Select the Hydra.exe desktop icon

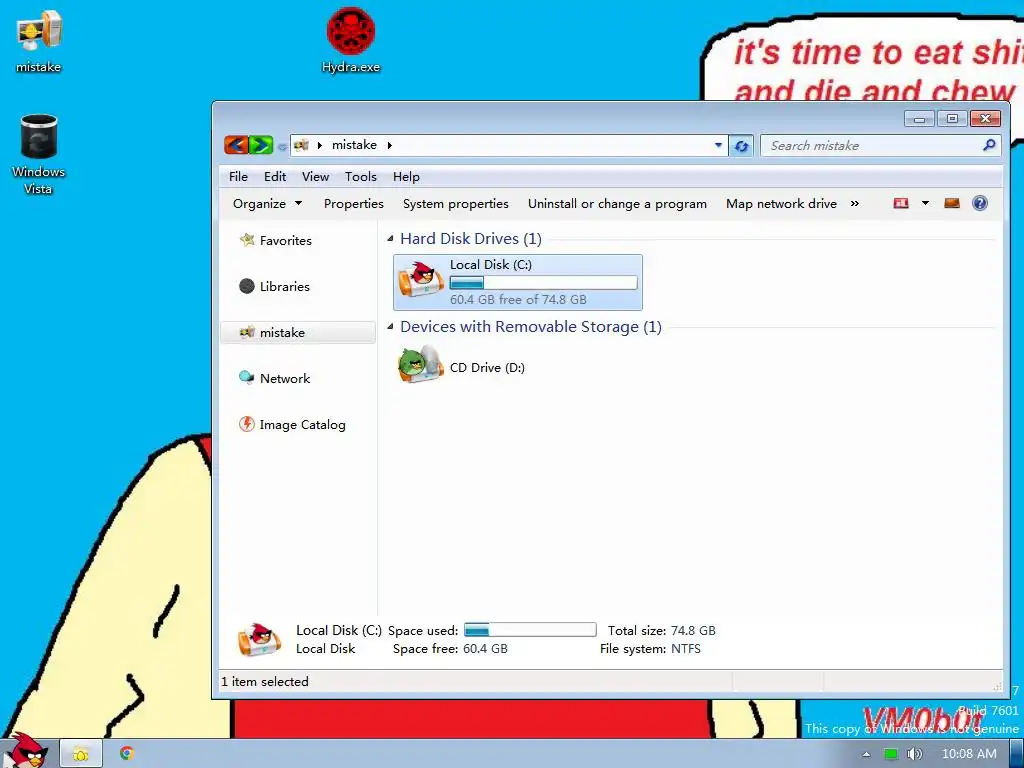tap(351, 40)
